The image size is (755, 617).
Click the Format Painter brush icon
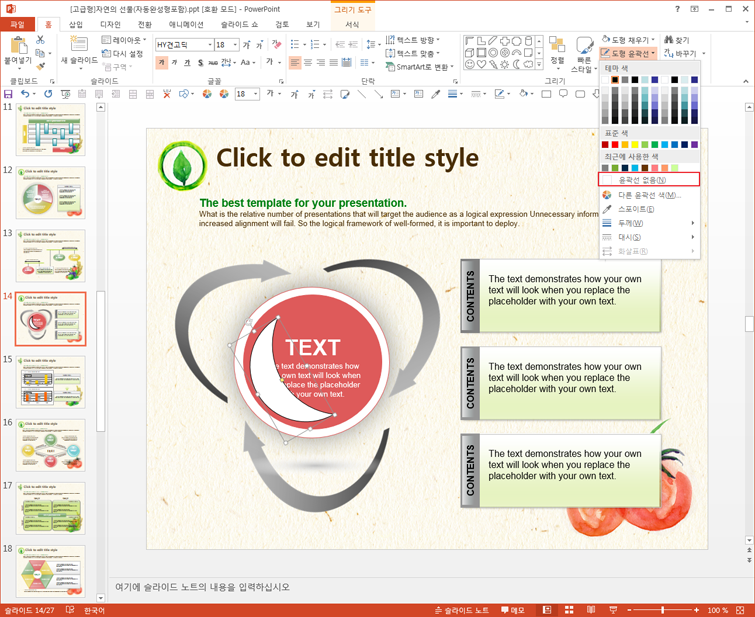pos(40,66)
